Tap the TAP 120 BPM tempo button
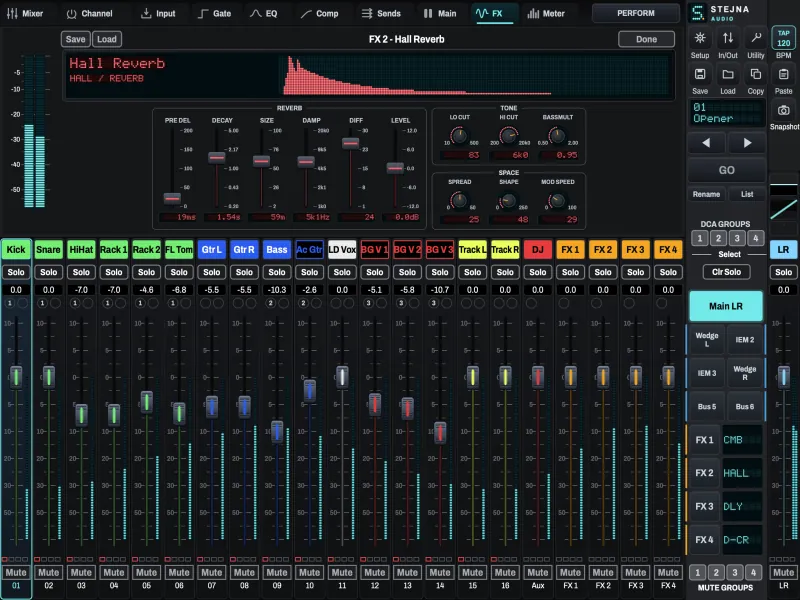Screen dimensions: 800x600 [784, 38]
